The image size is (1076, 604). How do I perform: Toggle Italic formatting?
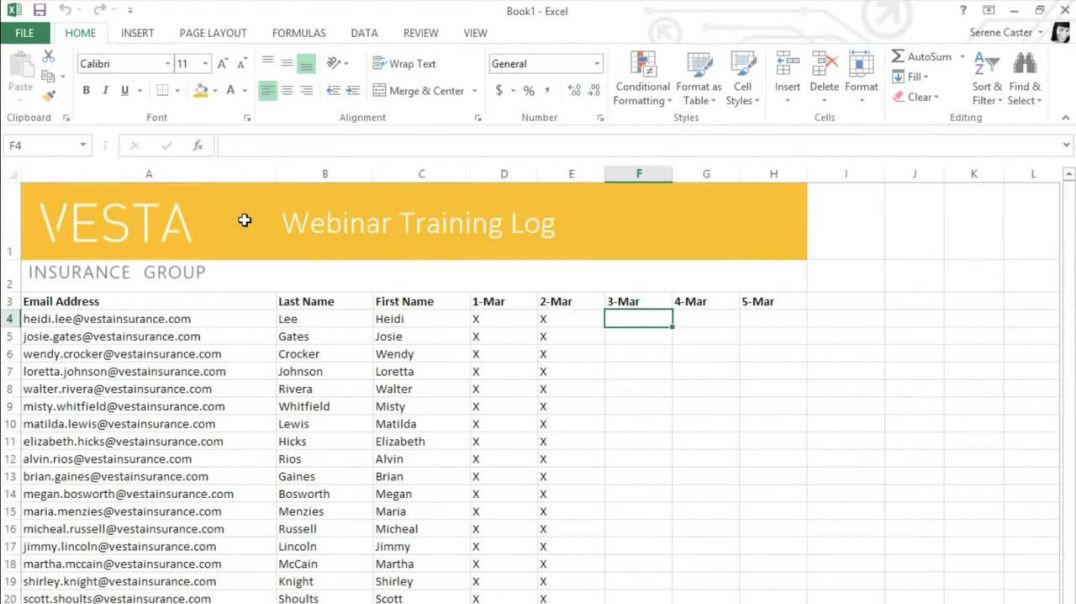105,90
